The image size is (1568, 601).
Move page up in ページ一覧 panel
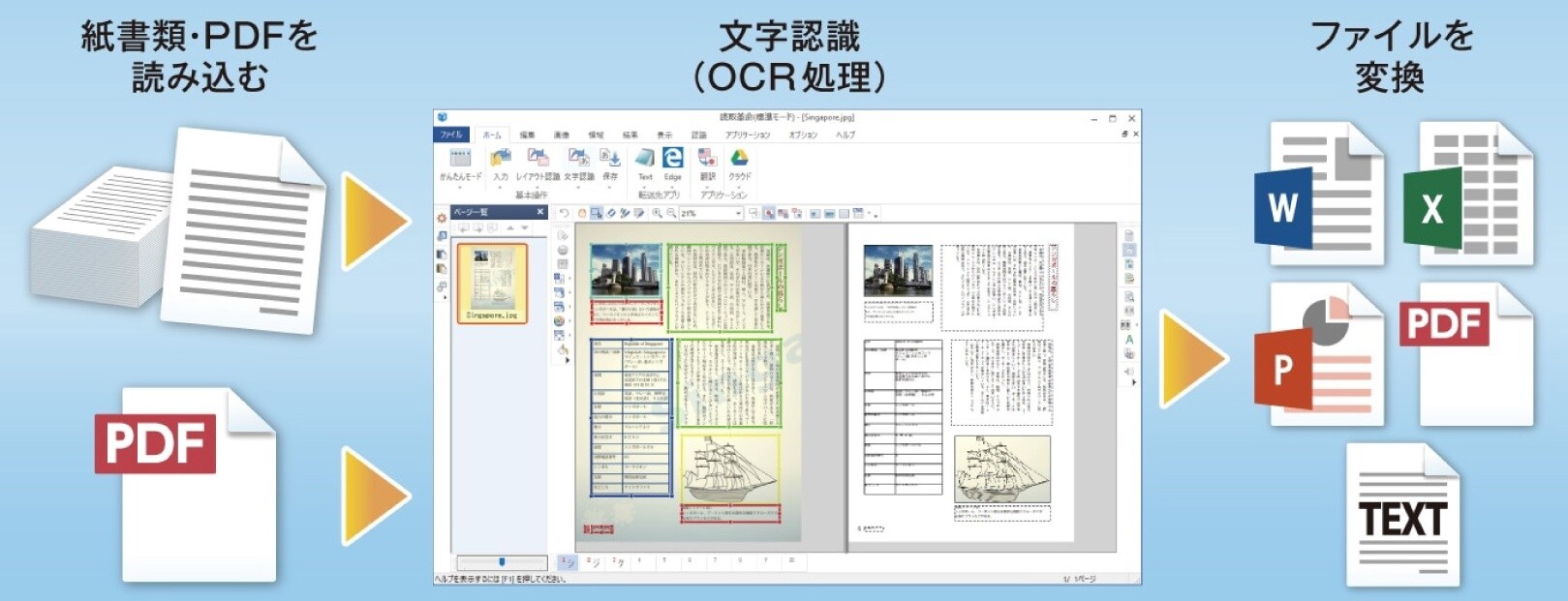510,228
